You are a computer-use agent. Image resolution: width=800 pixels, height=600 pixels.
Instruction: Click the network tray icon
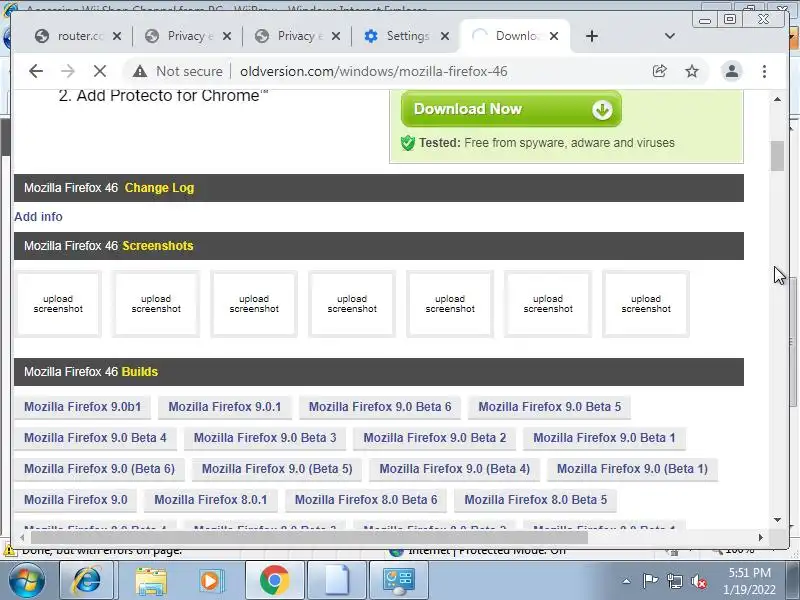coord(674,581)
